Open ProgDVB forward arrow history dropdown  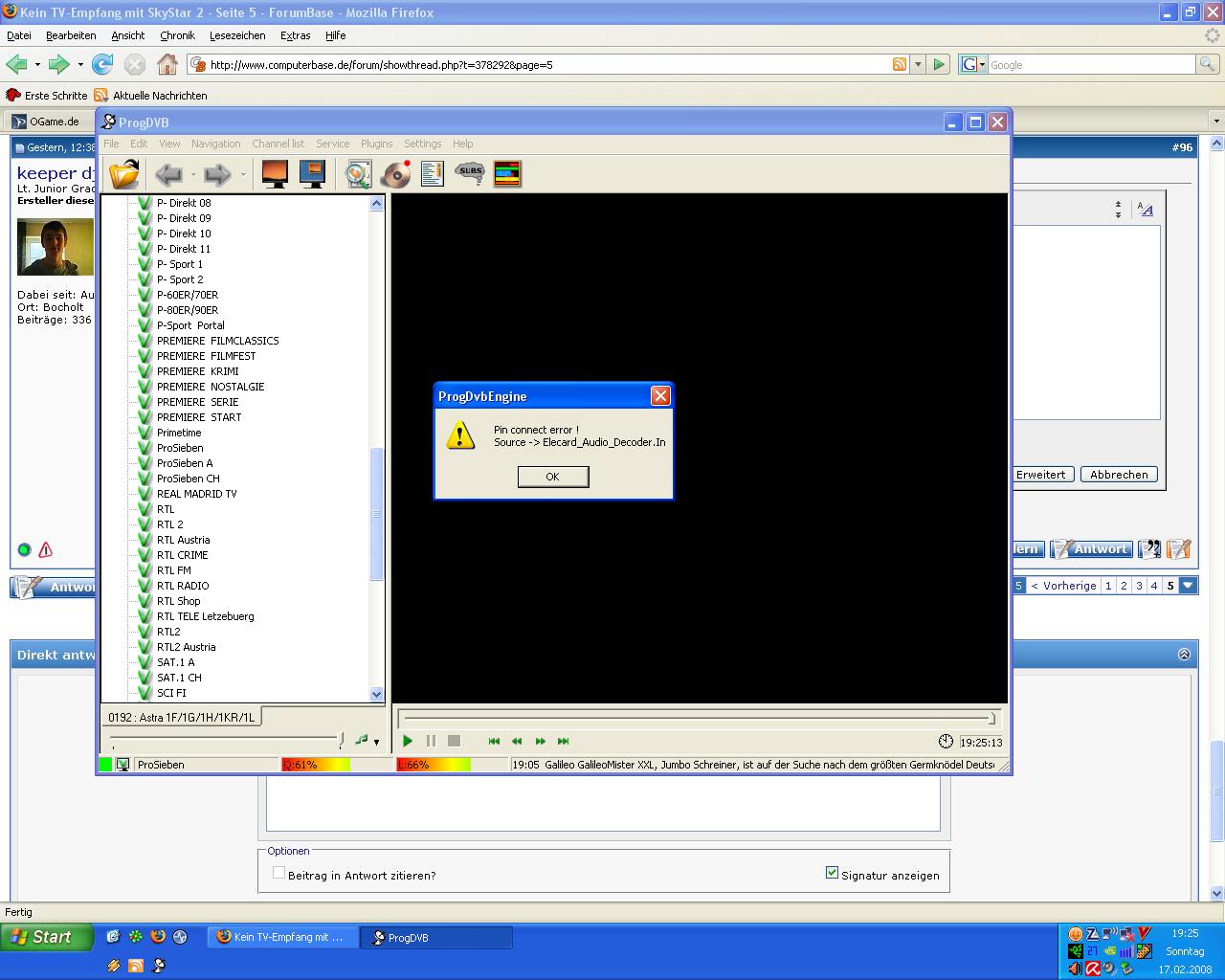243,174
